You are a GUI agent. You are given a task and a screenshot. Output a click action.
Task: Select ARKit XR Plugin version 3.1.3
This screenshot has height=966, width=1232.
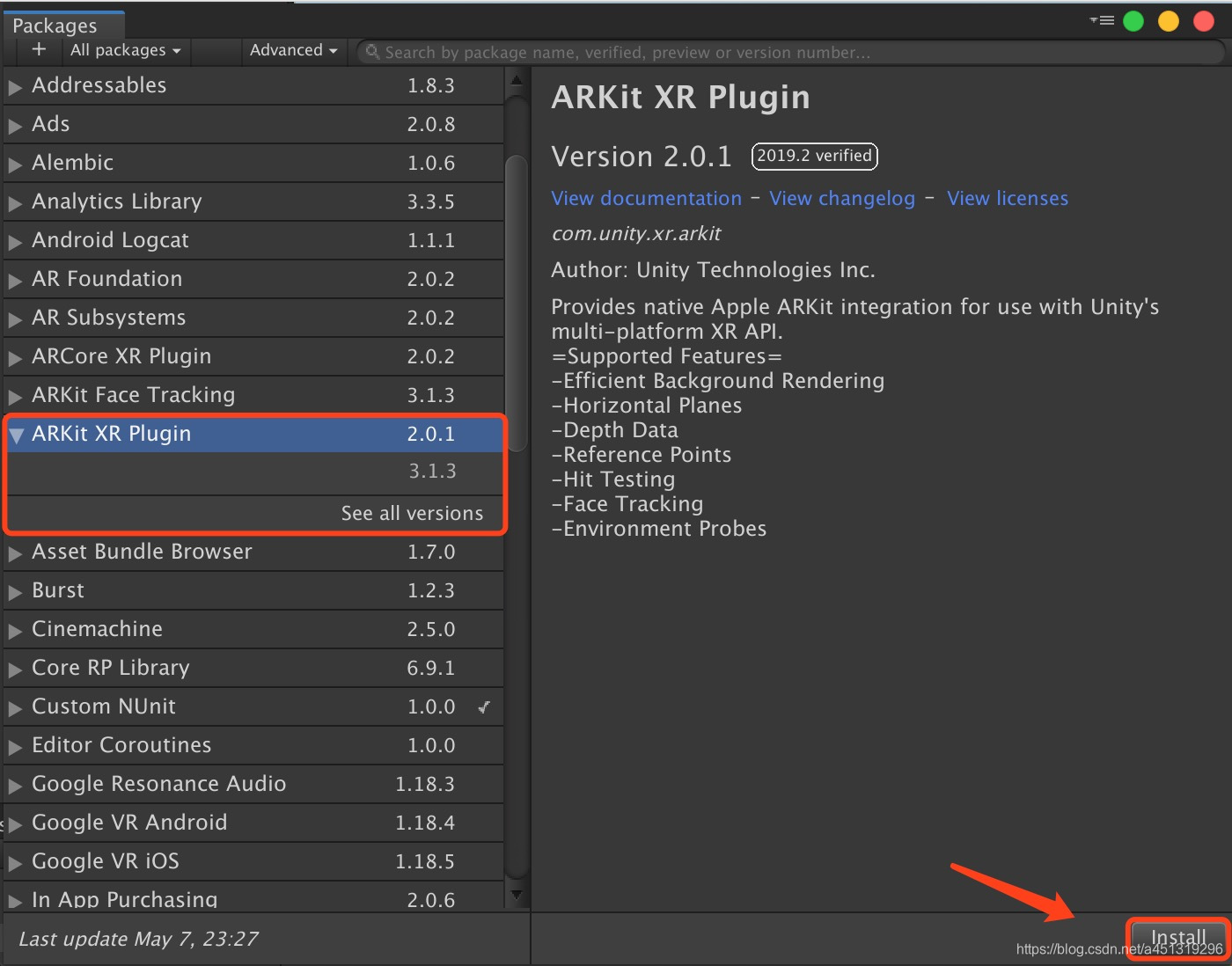click(x=255, y=472)
